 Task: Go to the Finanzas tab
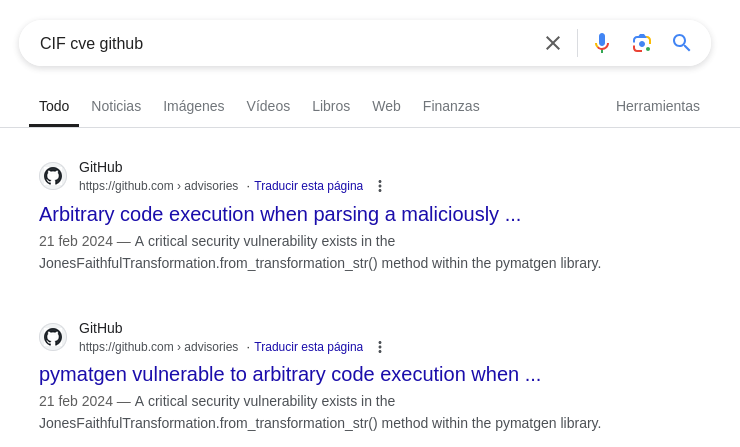[x=451, y=106]
